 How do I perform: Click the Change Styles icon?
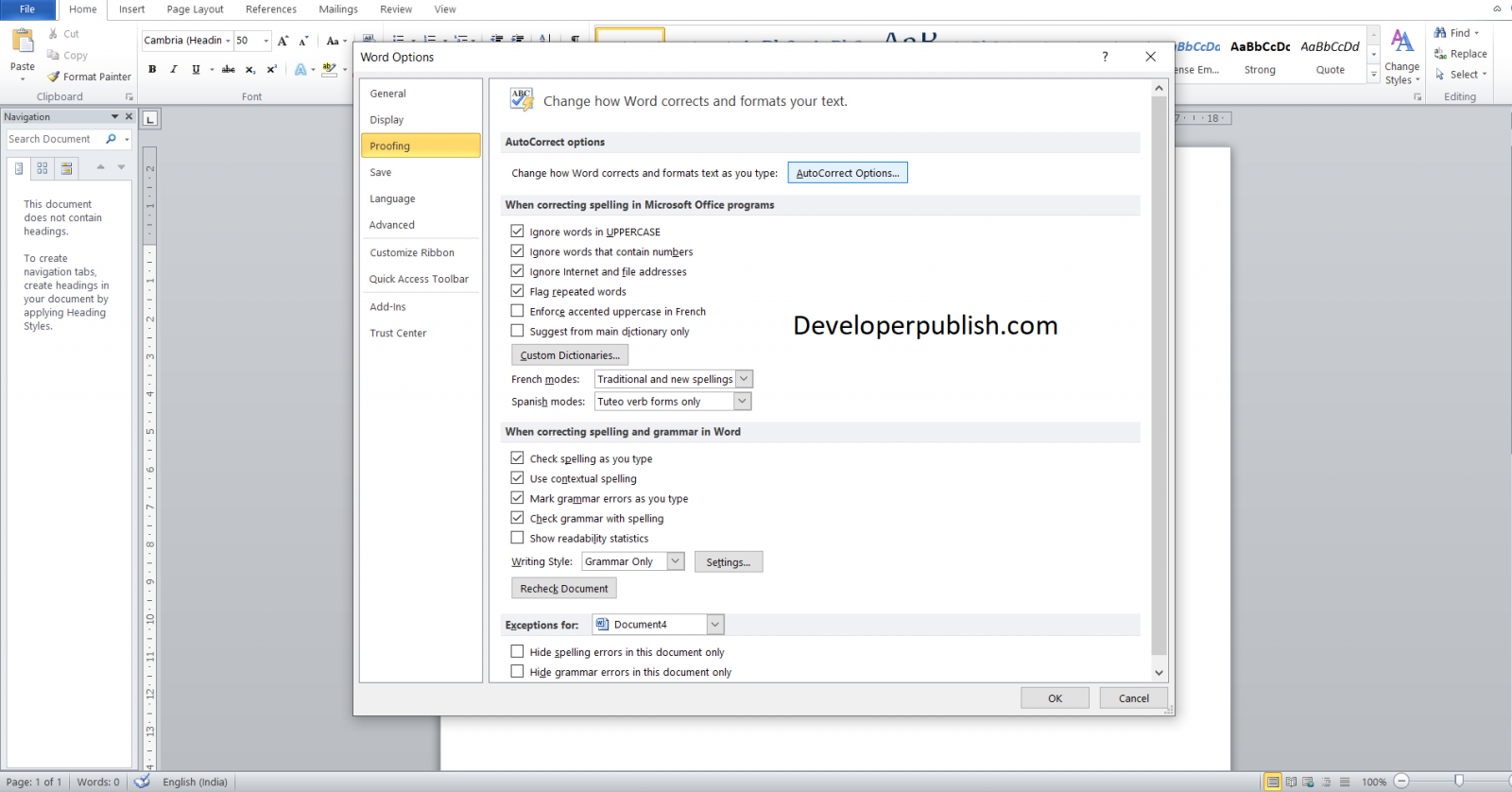(x=1402, y=57)
